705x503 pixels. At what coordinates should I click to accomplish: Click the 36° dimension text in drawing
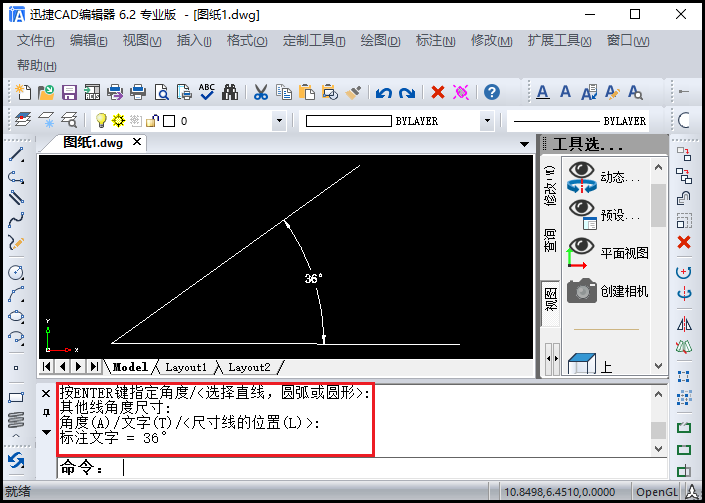coord(313,279)
